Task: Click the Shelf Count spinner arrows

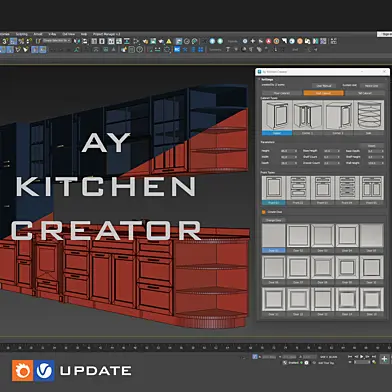Action: coord(339,157)
